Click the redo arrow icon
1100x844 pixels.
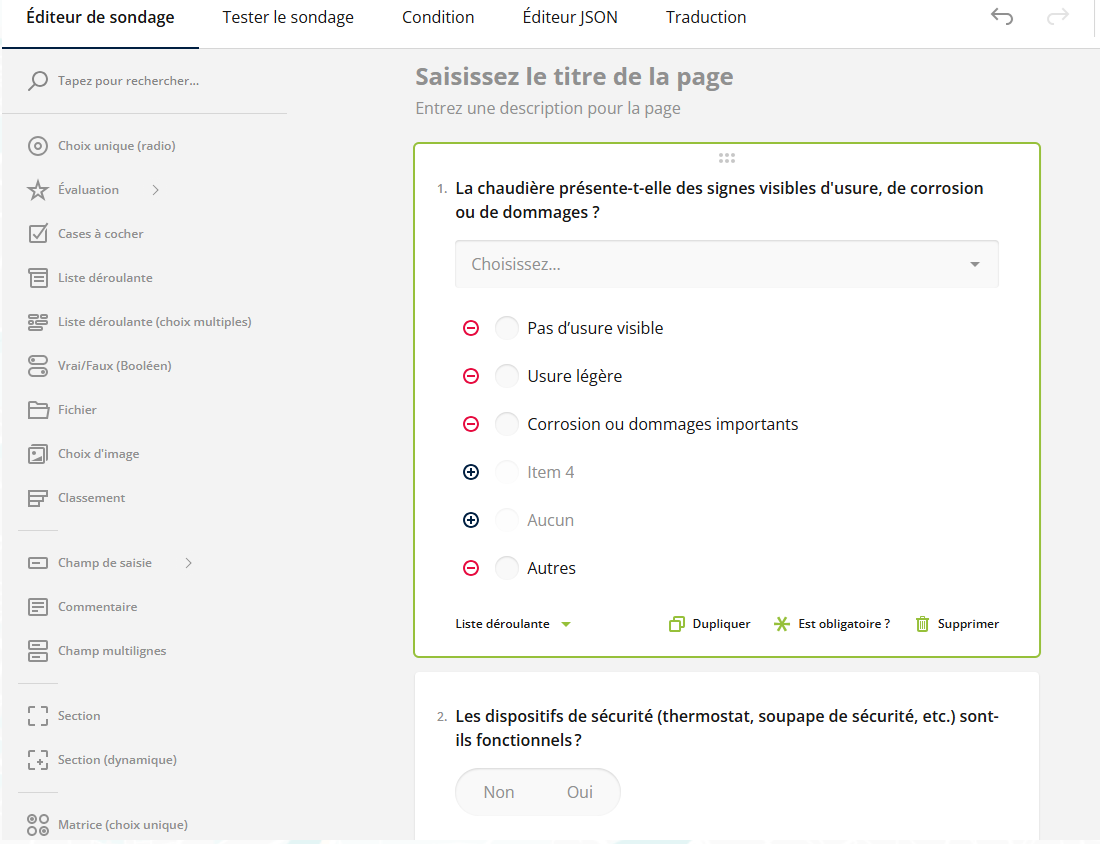tap(1057, 16)
